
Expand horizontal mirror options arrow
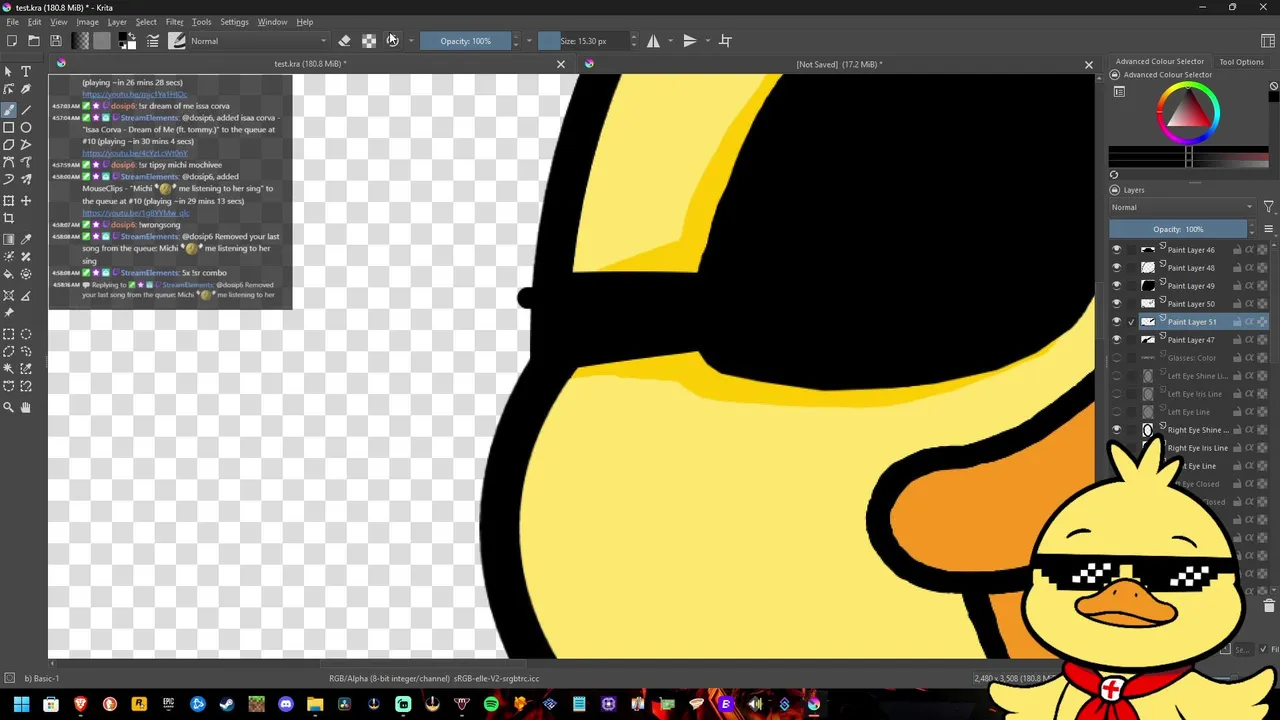[x=670, y=41]
